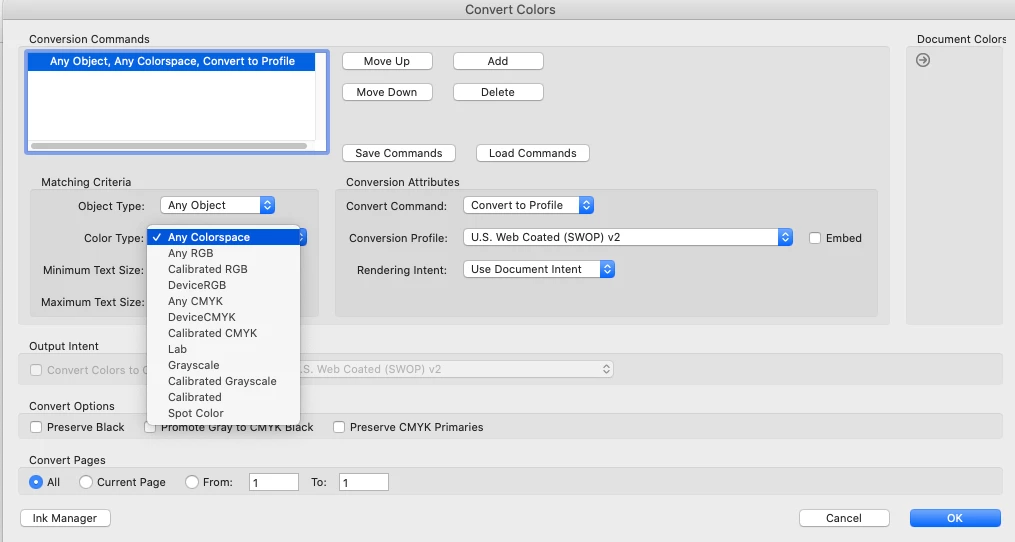Screen dimensions: 1015x542
Task: Choose Lab color type
Action: tap(224, 349)
